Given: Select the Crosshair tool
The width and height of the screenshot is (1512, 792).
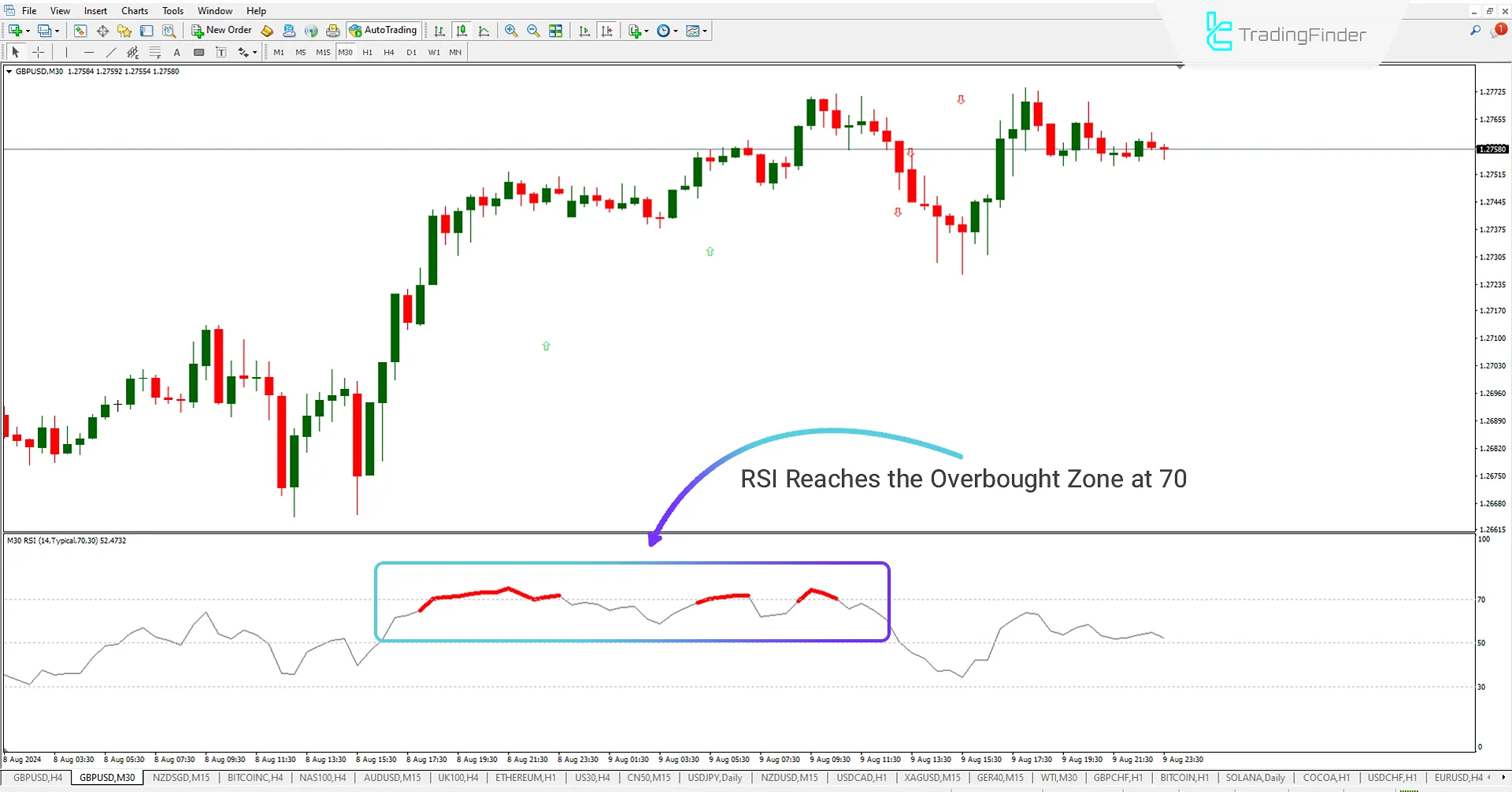Looking at the screenshot, I should [38, 52].
